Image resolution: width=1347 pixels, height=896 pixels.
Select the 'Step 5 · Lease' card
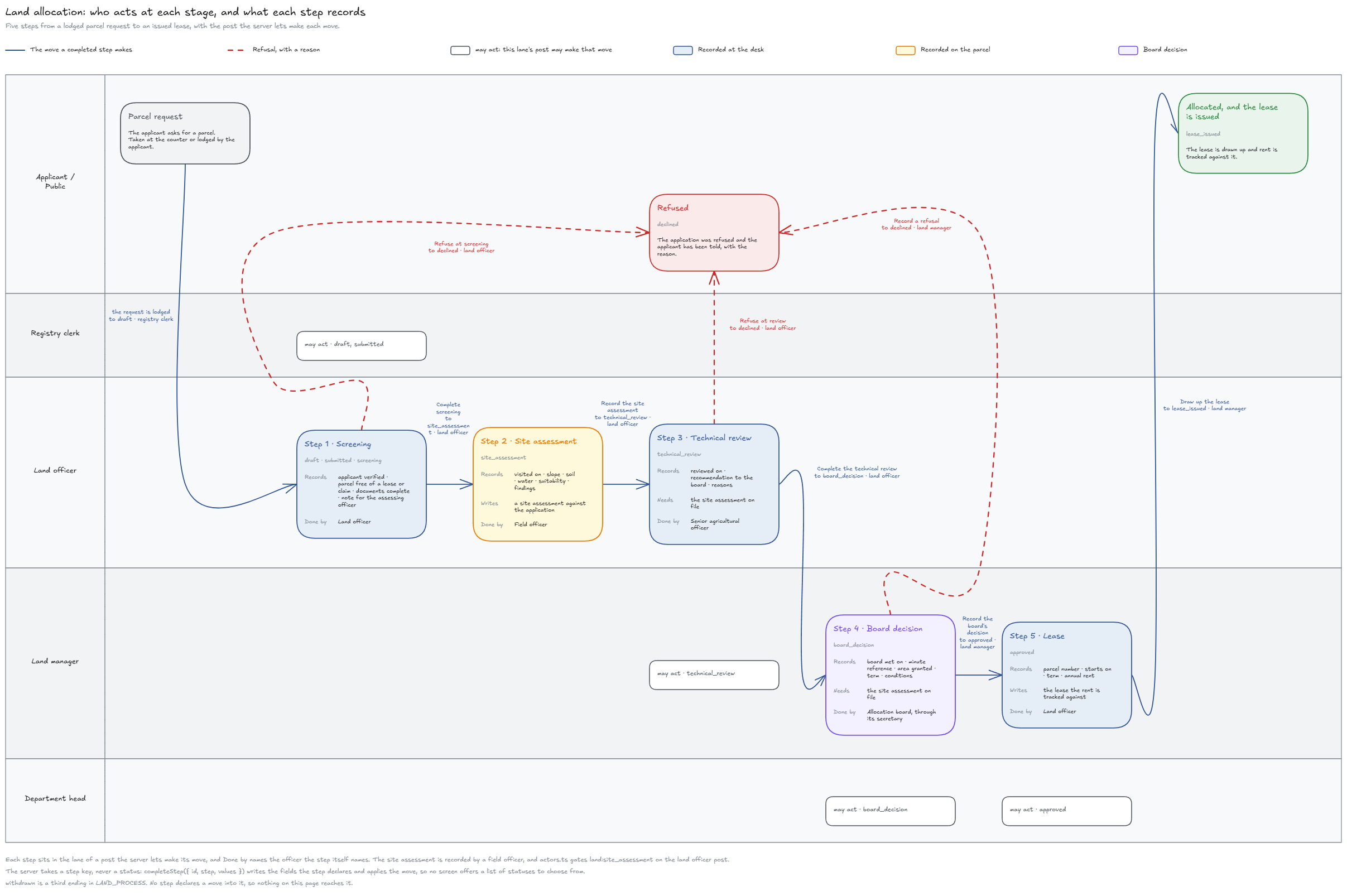pyautogui.click(x=1066, y=675)
